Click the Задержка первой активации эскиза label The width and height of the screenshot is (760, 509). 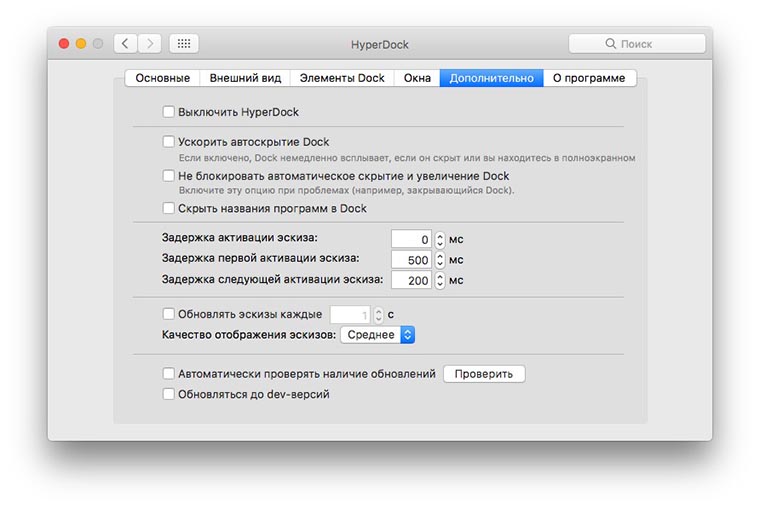click(261, 258)
